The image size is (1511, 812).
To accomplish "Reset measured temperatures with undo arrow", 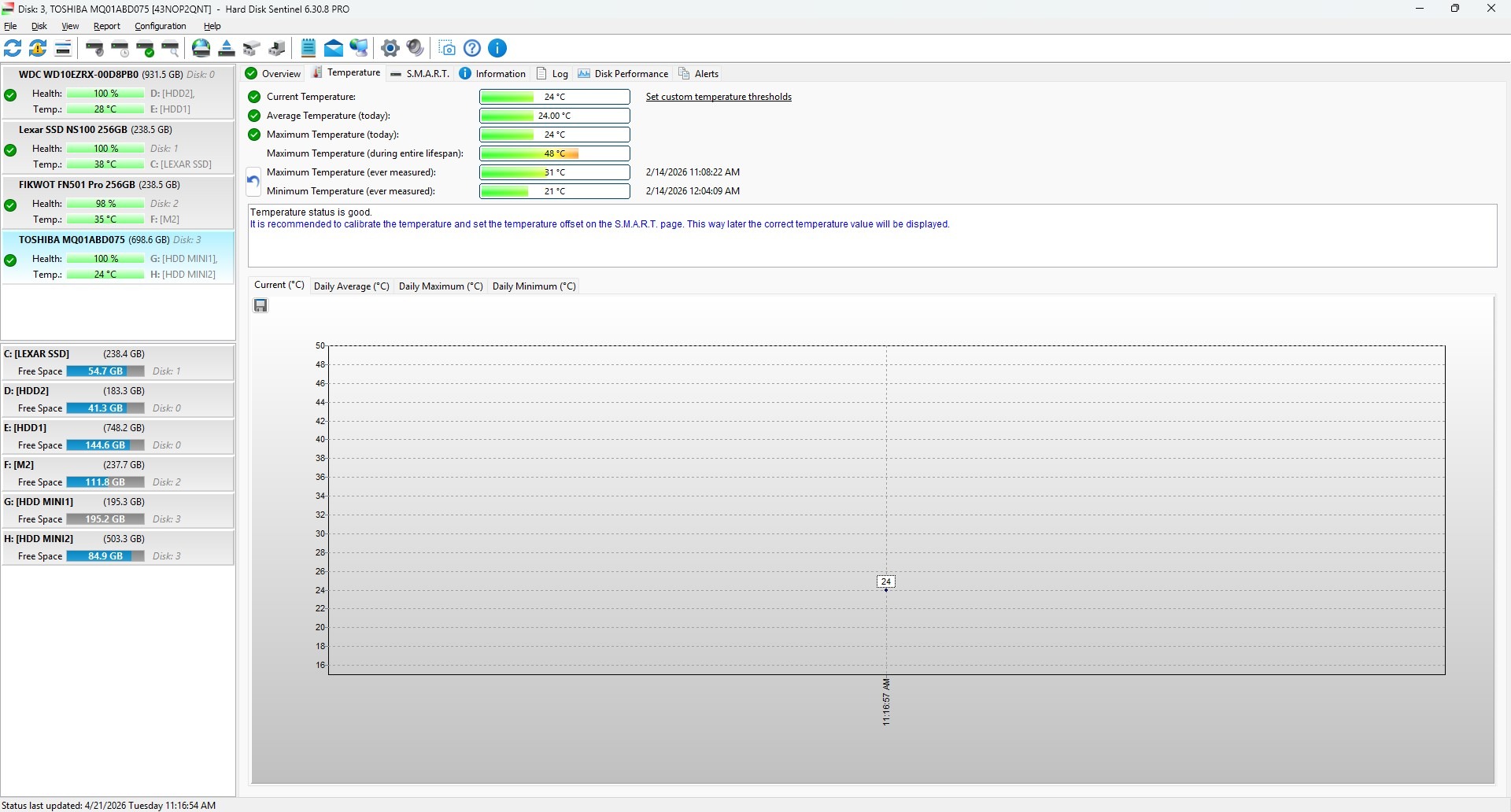I will [x=253, y=182].
